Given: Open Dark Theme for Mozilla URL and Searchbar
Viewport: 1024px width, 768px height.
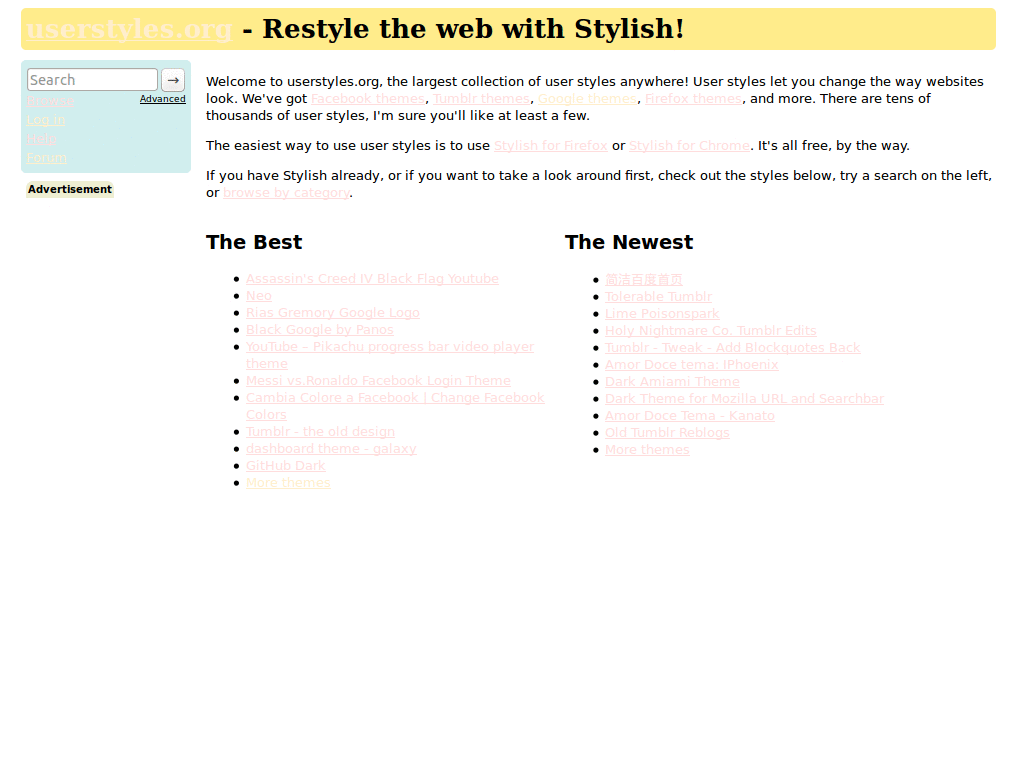Looking at the screenshot, I should pyautogui.click(x=744, y=398).
